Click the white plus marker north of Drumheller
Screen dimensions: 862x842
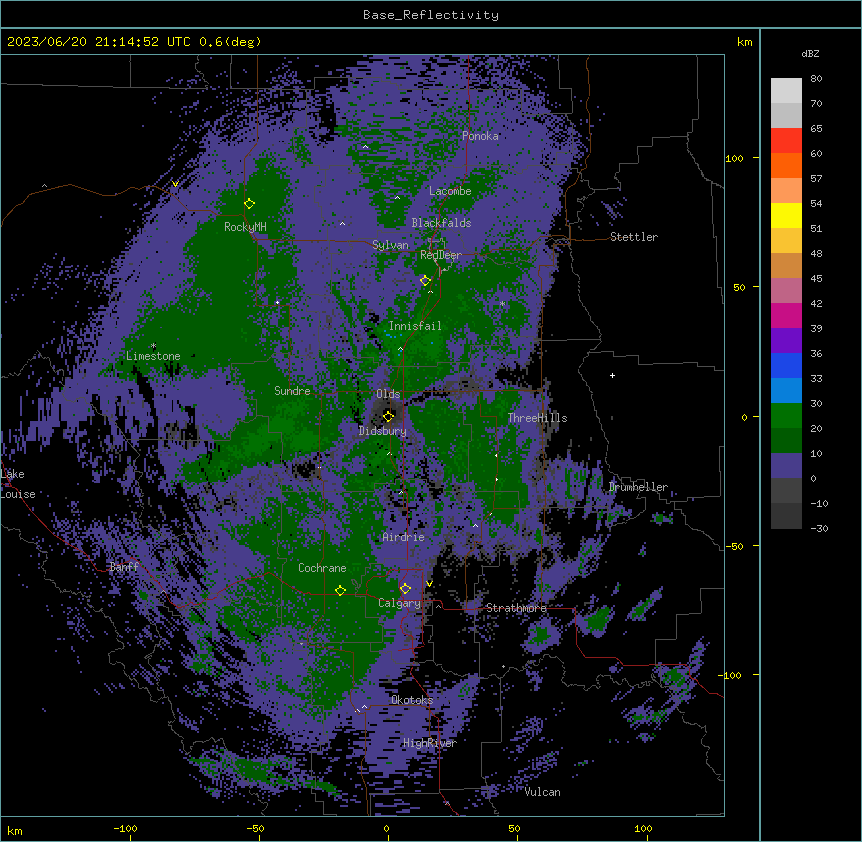pyautogui.click(x=612, y=375)
